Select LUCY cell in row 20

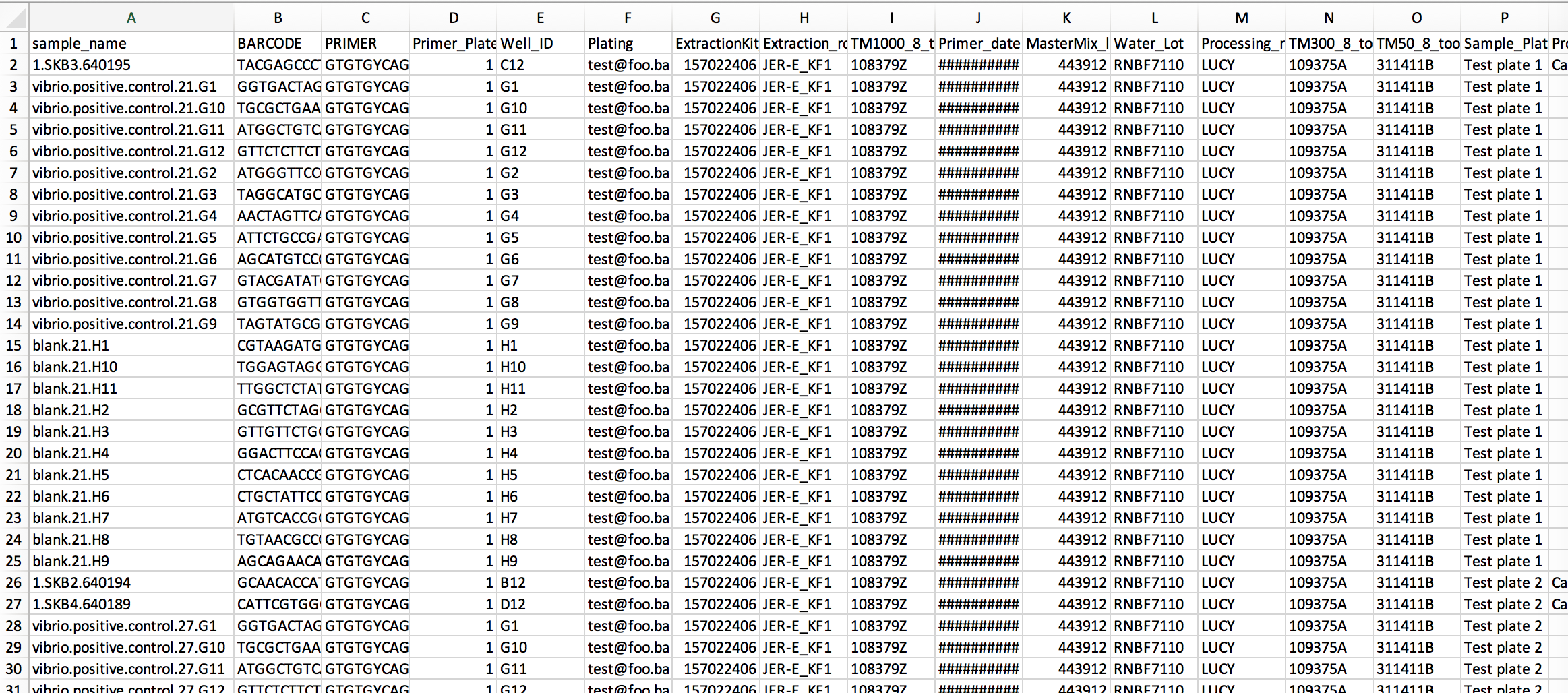1242,453
